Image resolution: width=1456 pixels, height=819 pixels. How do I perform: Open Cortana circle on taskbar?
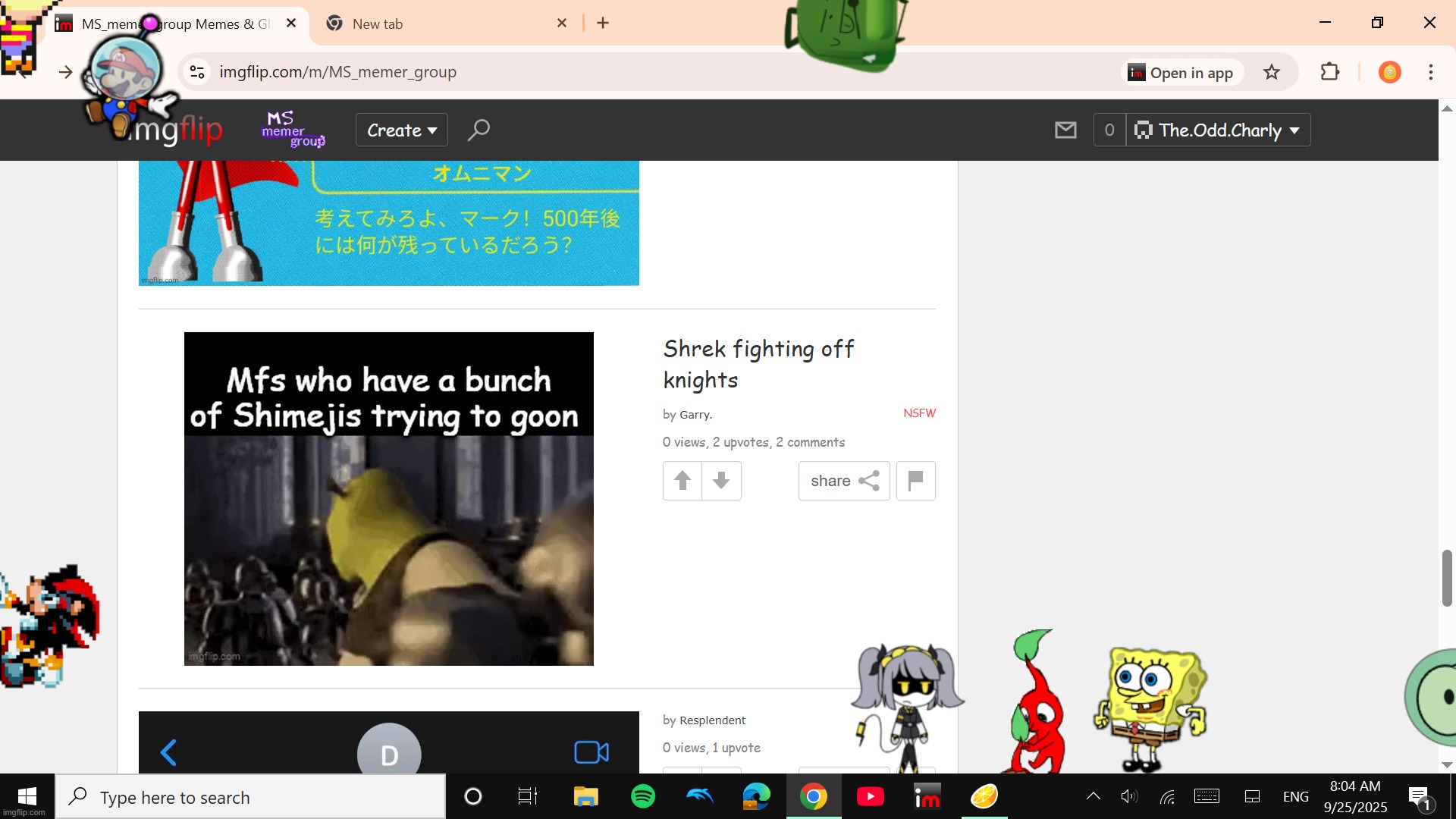coord(472,796)
